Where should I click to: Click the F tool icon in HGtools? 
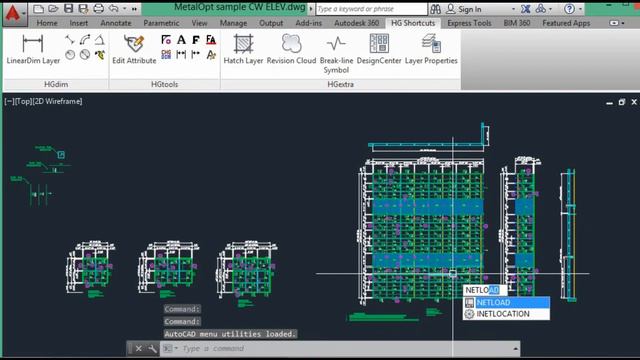(196, 40)
